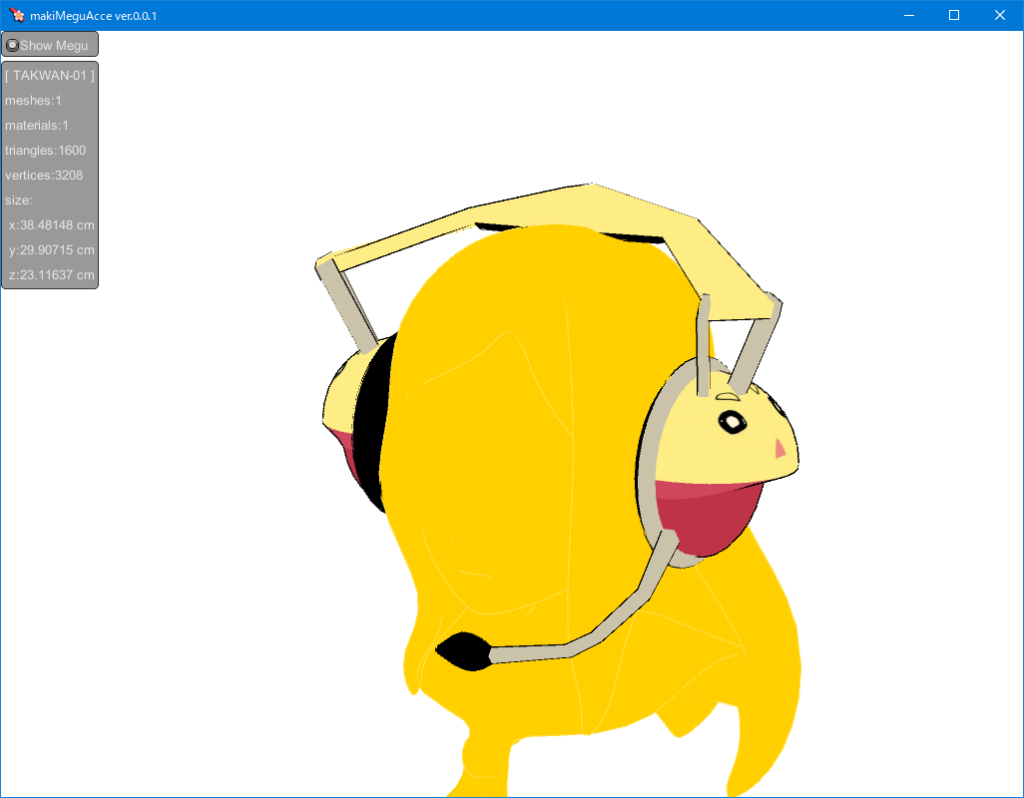Click the x:38.48148 cm value
The height and width of the screenshot is (798, 1024).
(x=52, y=225)
